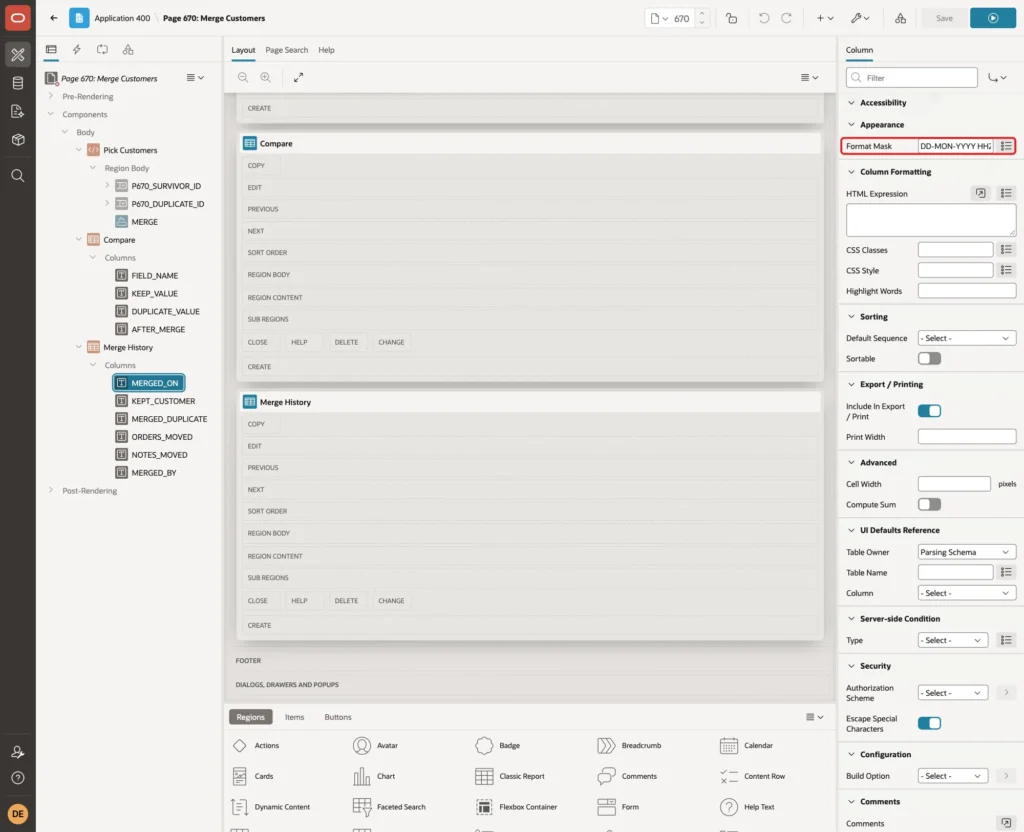Open SQL Workshop from the sidebar
Screen dimensions: 1024x832
pos(18,83)
